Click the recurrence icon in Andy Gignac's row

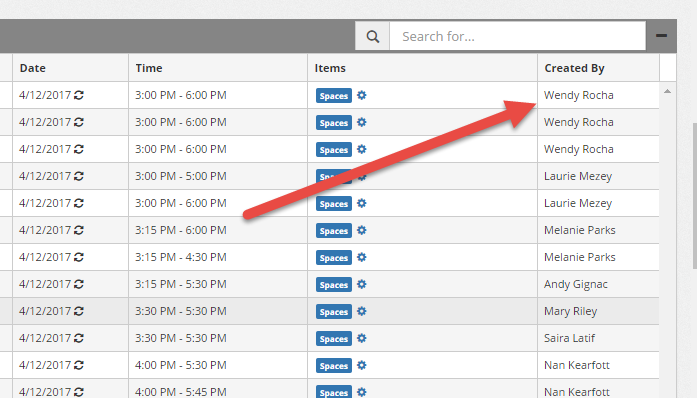(x=79, y=284)
